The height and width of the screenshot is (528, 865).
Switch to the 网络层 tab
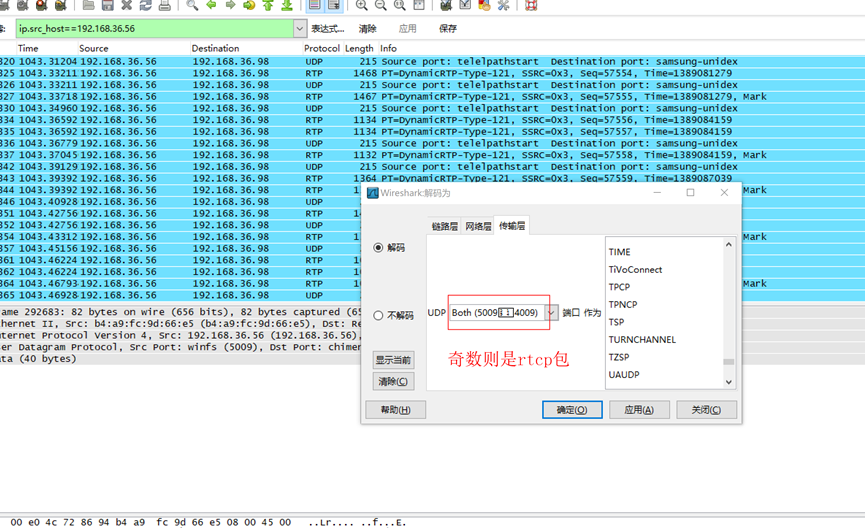(x=478, y=226)
